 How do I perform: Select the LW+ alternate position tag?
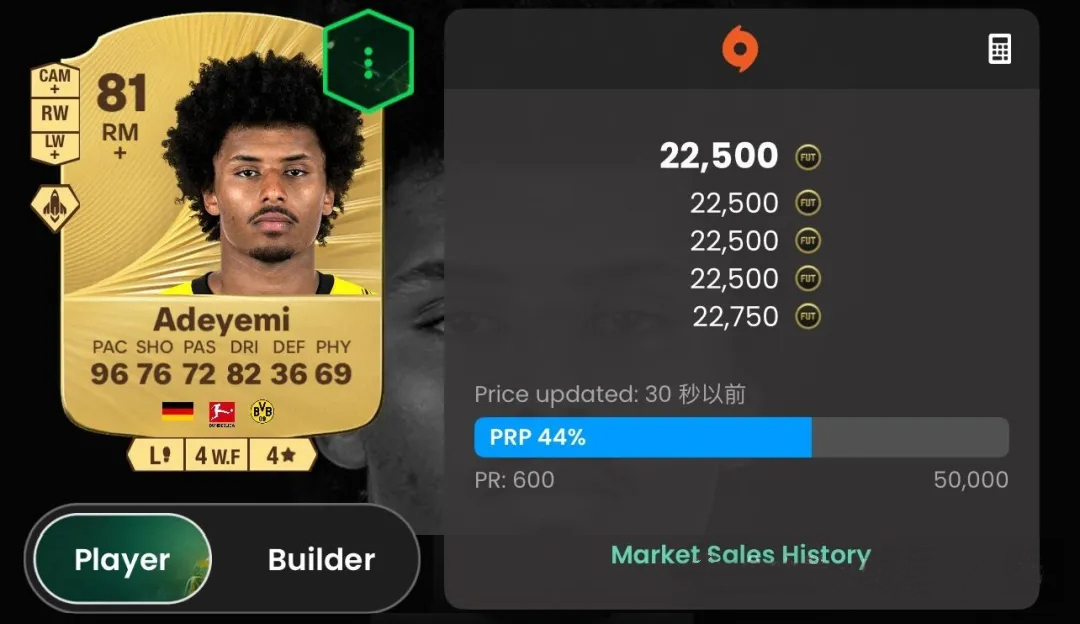pos(55,147)
